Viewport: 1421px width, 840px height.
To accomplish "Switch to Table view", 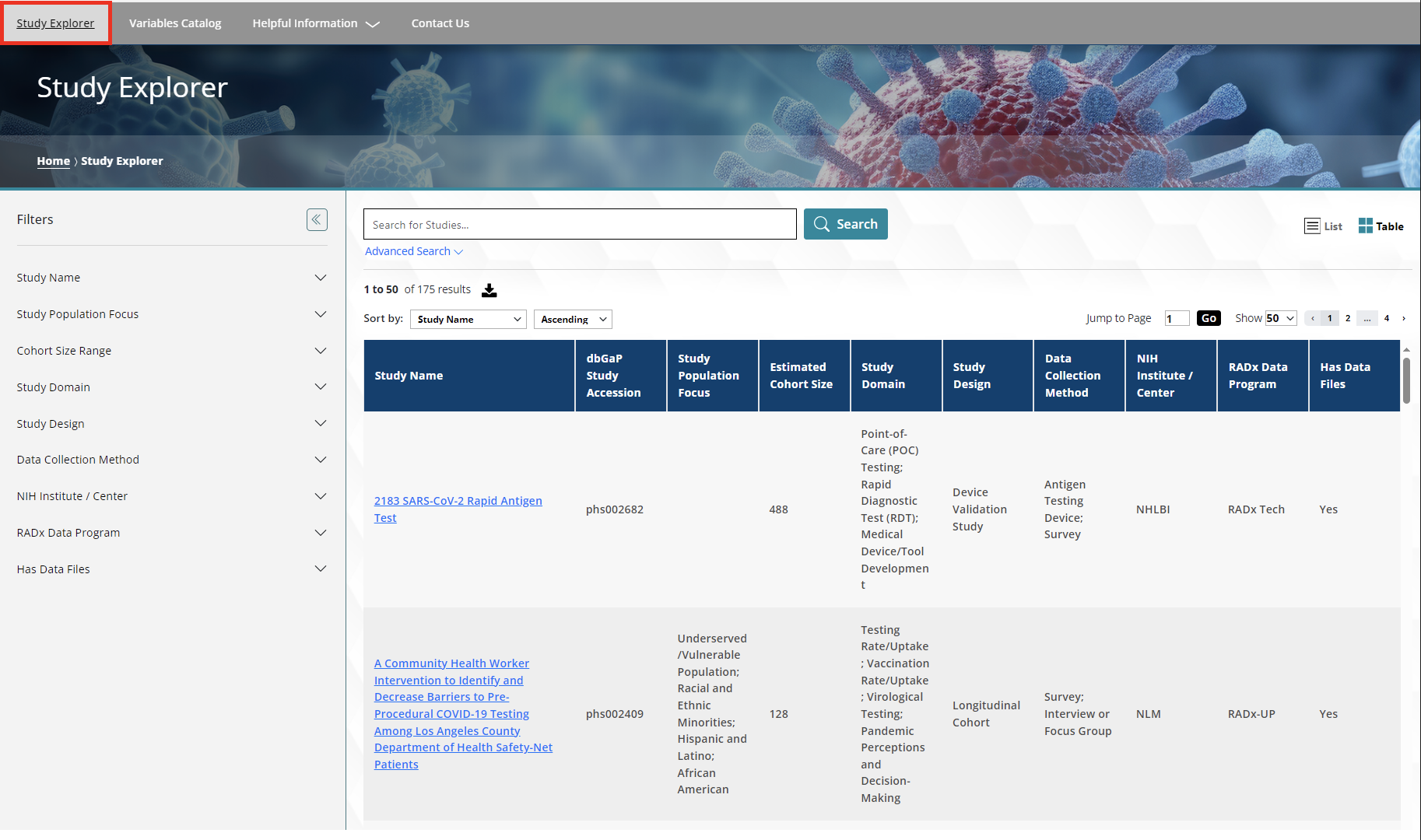I will (1381, 226).
